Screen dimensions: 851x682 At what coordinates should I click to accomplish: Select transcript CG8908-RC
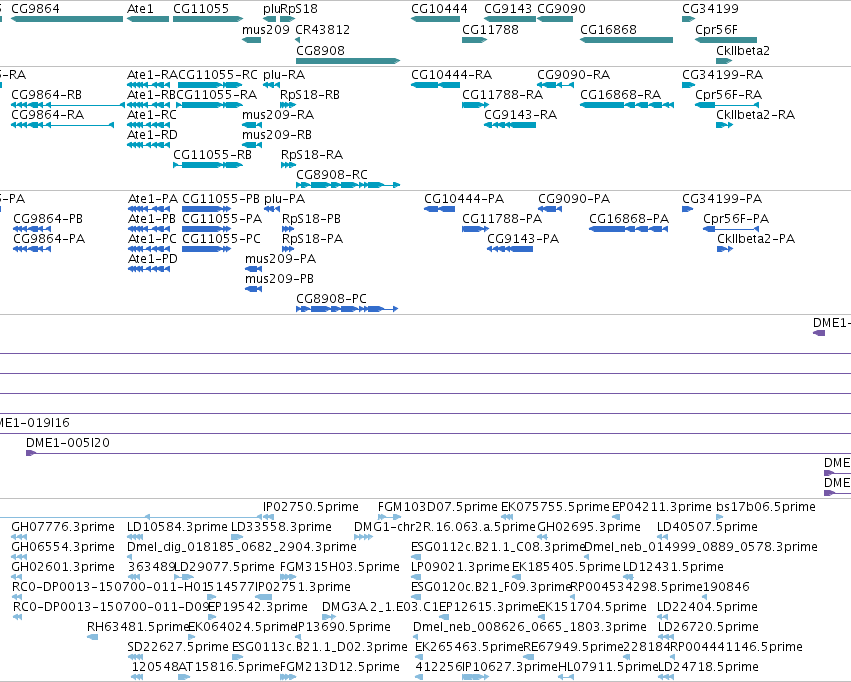coord(348,185)
